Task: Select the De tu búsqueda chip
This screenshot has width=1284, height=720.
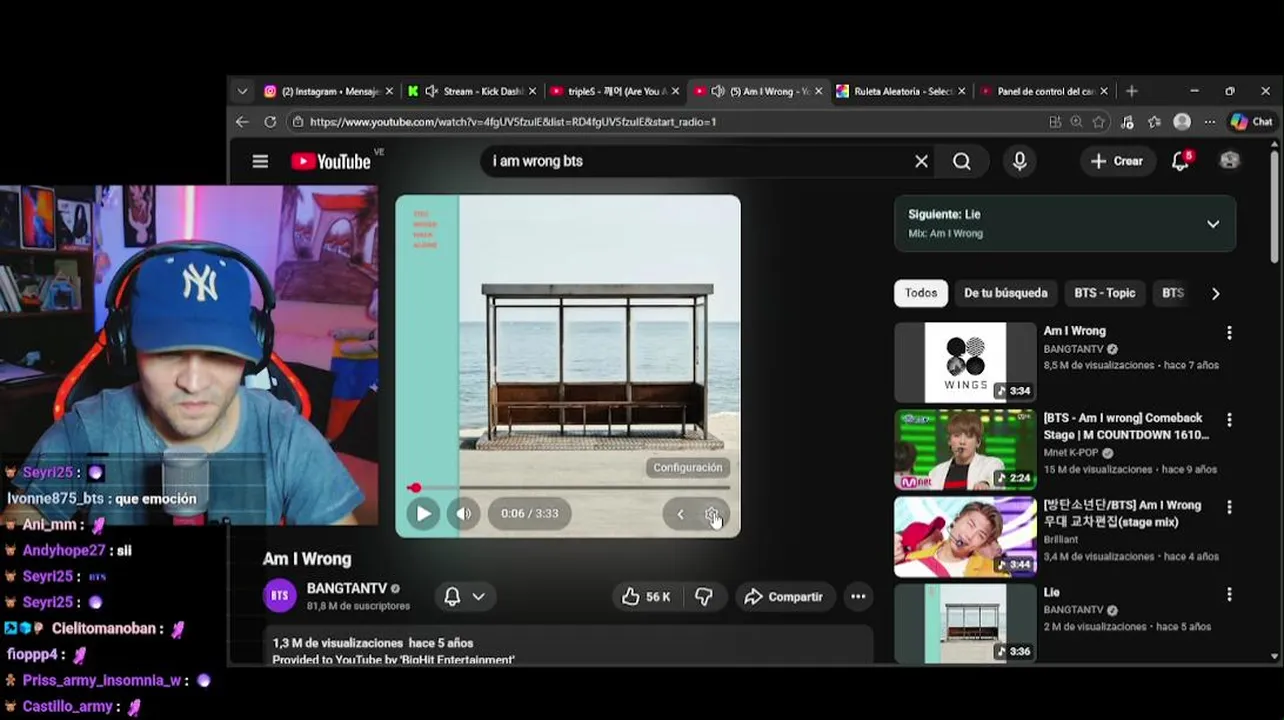Action: [x=1006, y=293]
